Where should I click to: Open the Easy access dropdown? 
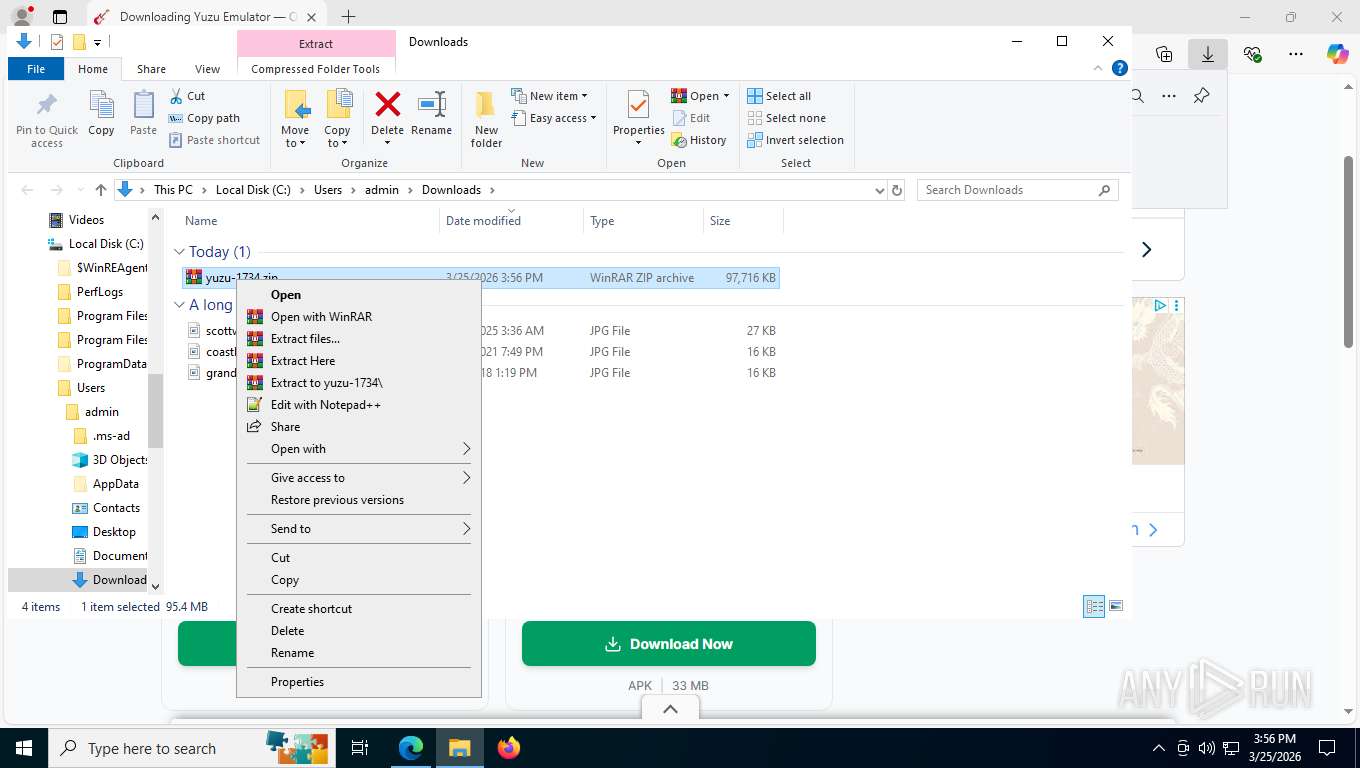point(553,118)
